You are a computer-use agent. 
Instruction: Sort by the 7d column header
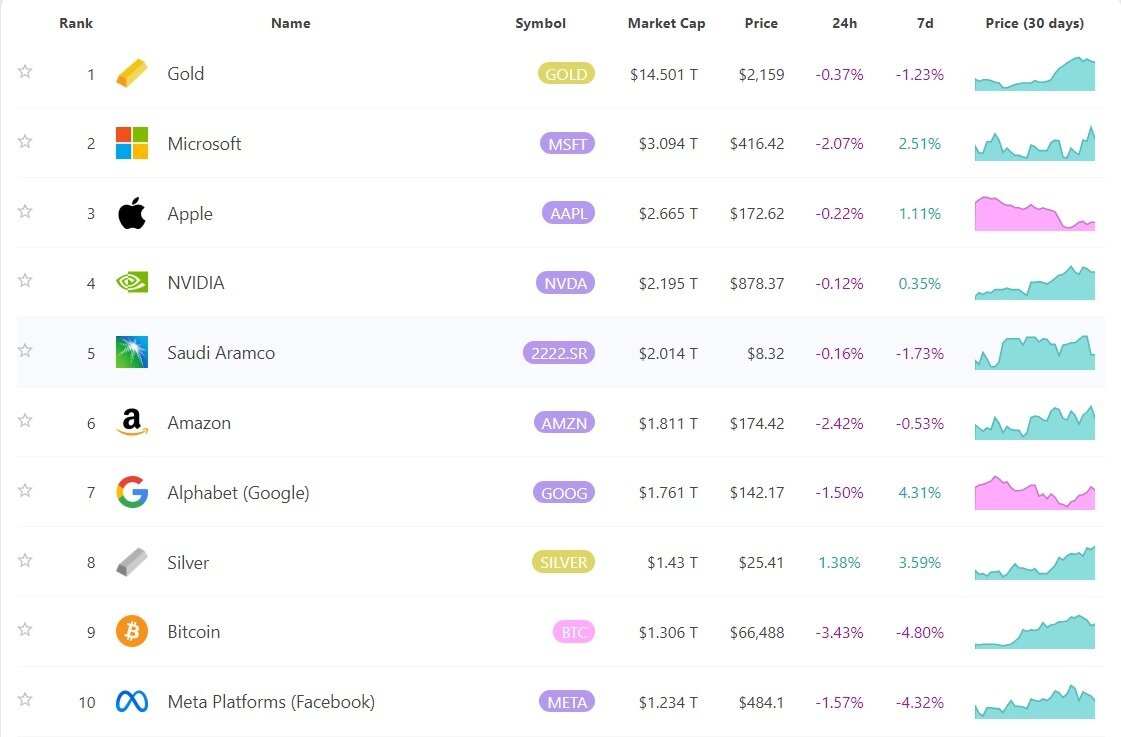pyautogui.click(x=925, y=23)
